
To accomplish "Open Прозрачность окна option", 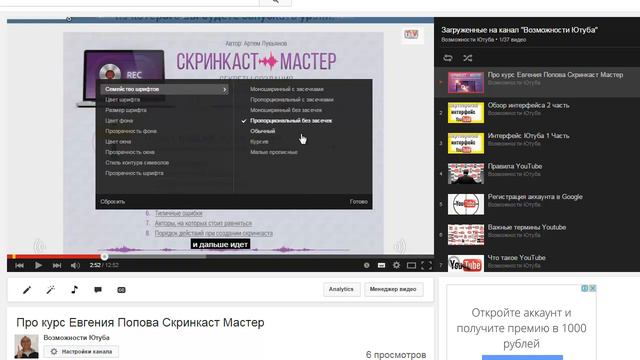I will pos(130,152).
